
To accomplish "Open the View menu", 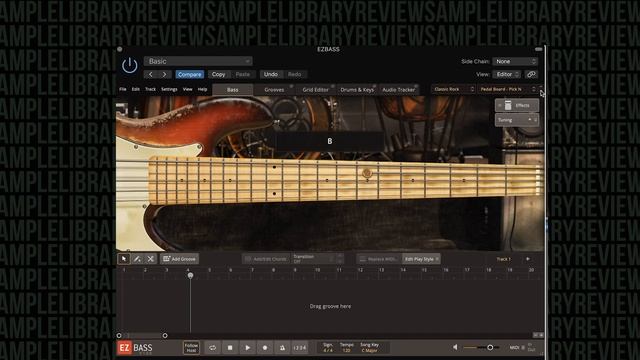I will pos(187,89).
